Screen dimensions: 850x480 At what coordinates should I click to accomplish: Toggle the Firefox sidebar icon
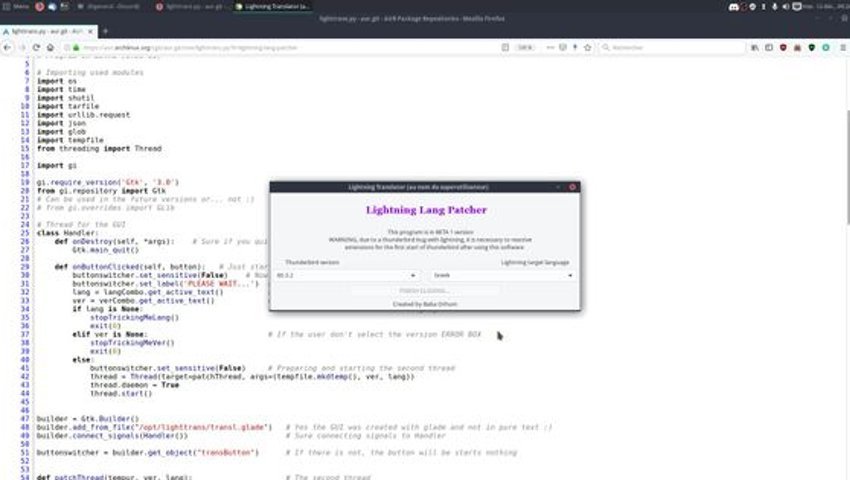tap(769, 48)
